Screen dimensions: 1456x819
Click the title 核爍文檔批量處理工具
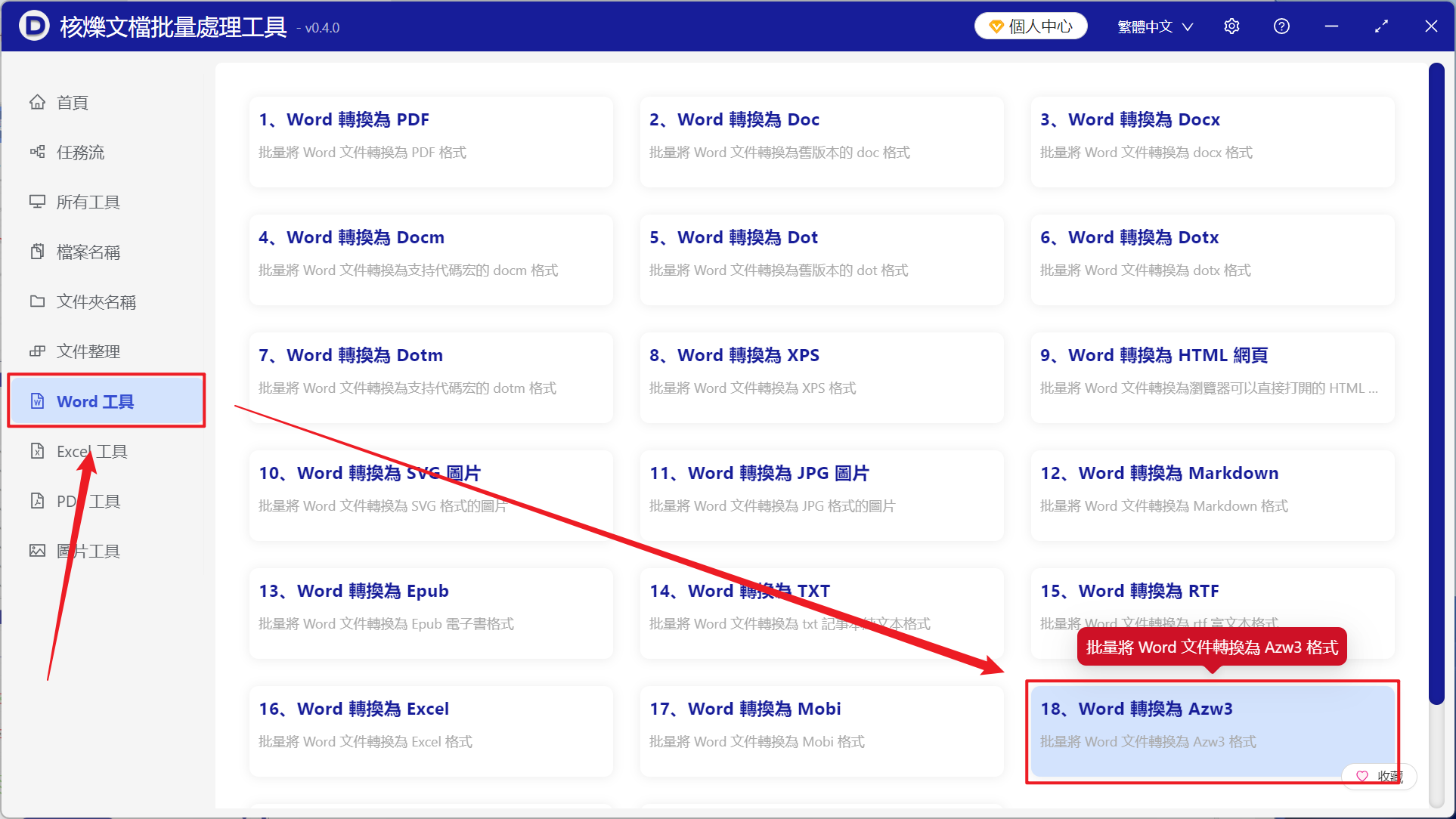[x=173, y=27]
